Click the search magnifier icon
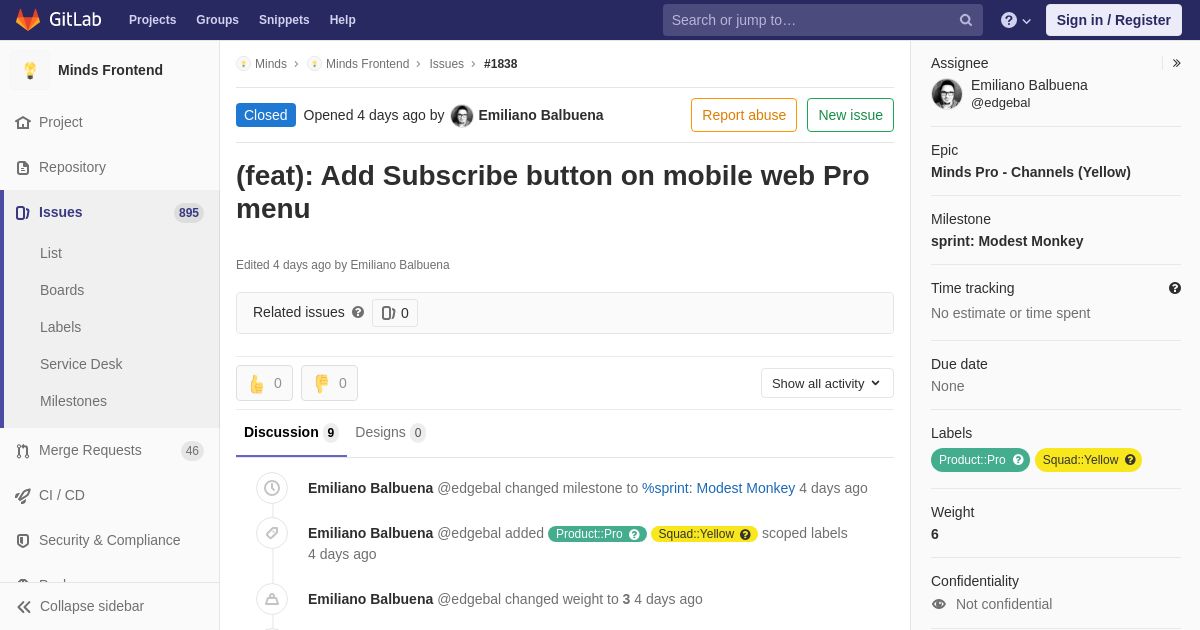Viewport: 1200px width, 630px height. click(x=966, y=20)
